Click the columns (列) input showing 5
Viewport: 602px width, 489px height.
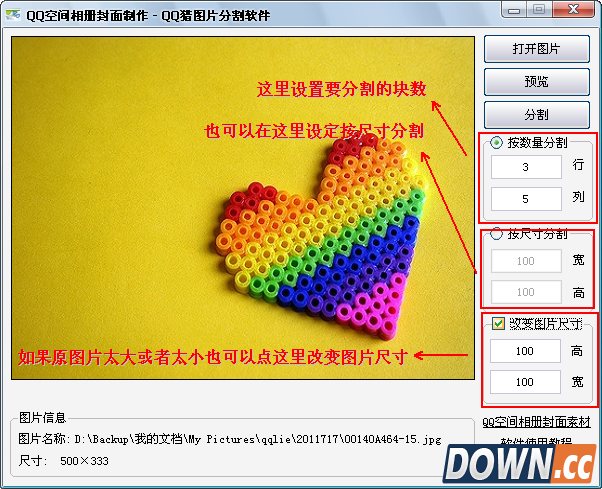pos(526,199)
